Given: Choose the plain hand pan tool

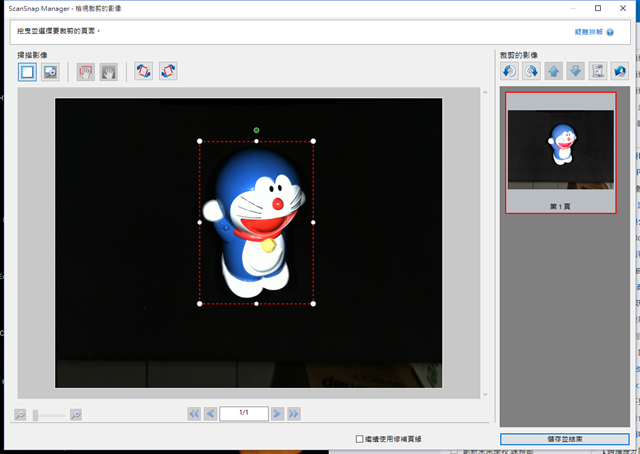Looking at the screenshot, I should [109, 72].
